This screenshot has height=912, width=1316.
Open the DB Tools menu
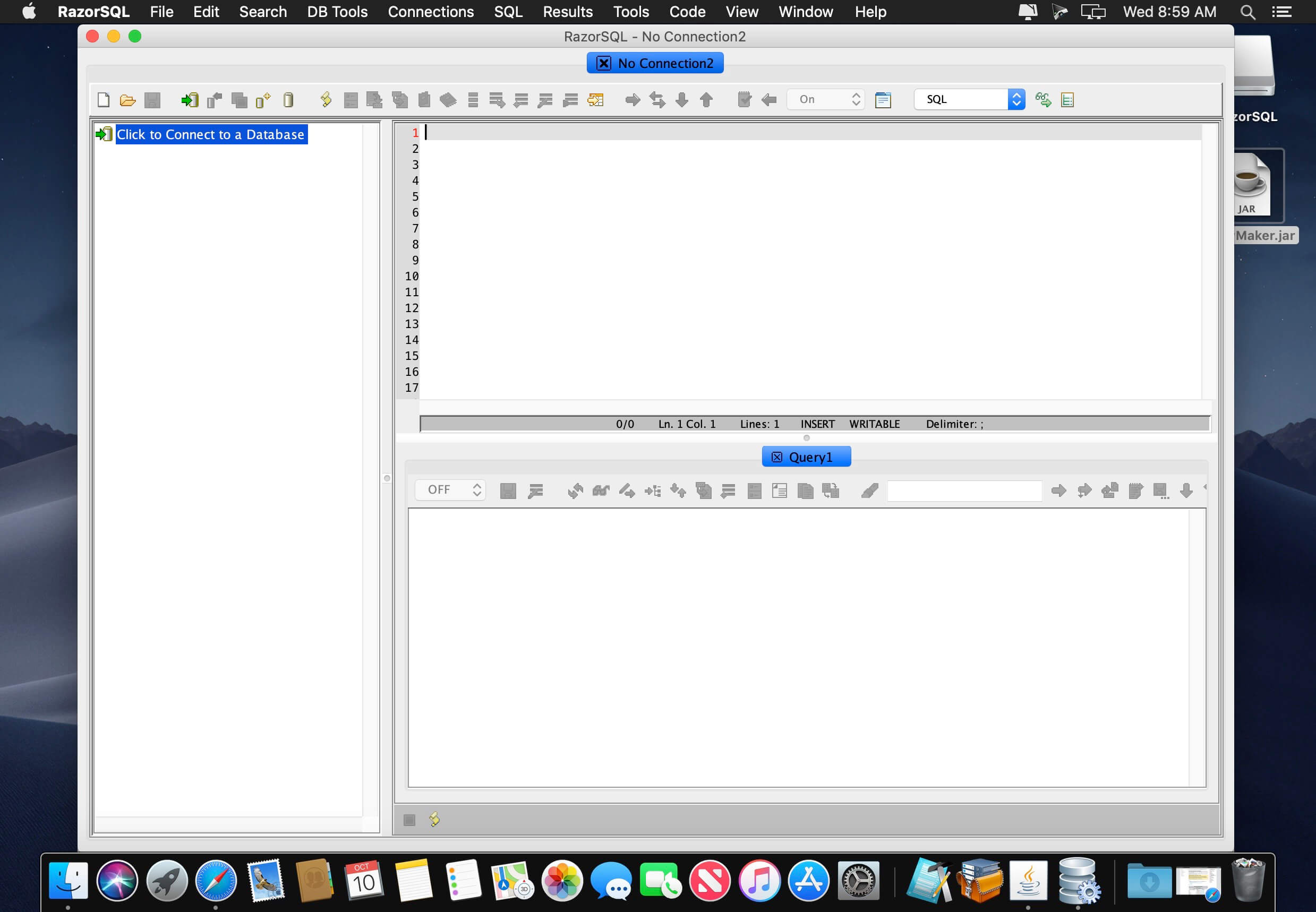(337, 12)
